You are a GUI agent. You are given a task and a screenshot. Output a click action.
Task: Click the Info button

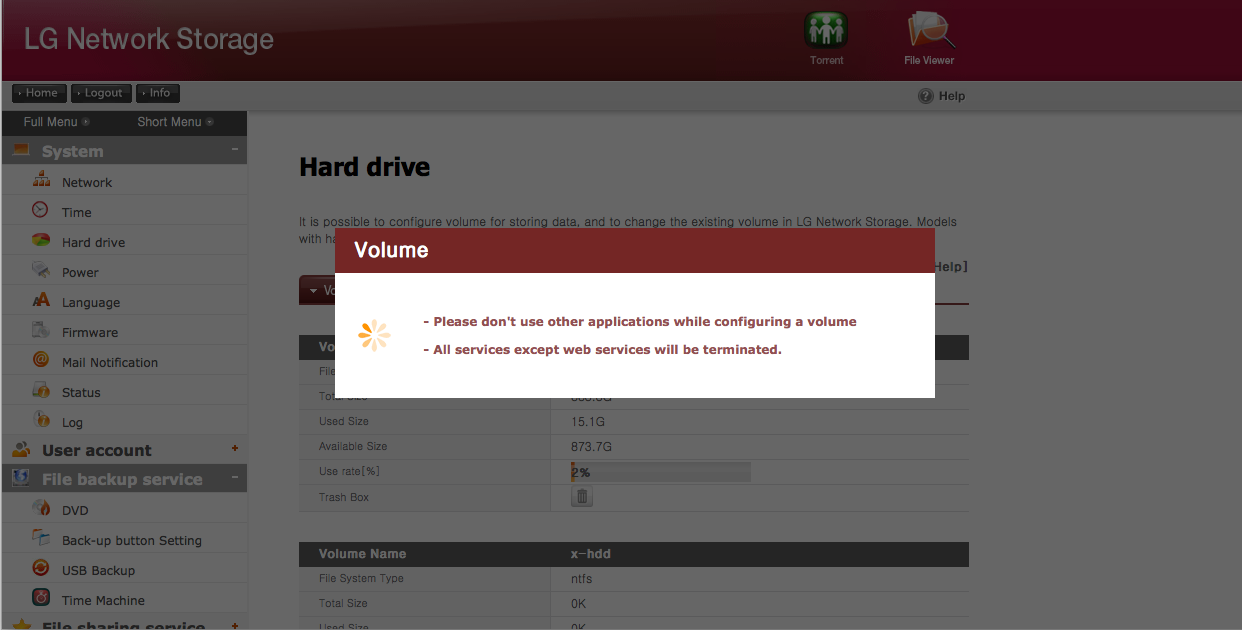(157, 93)
